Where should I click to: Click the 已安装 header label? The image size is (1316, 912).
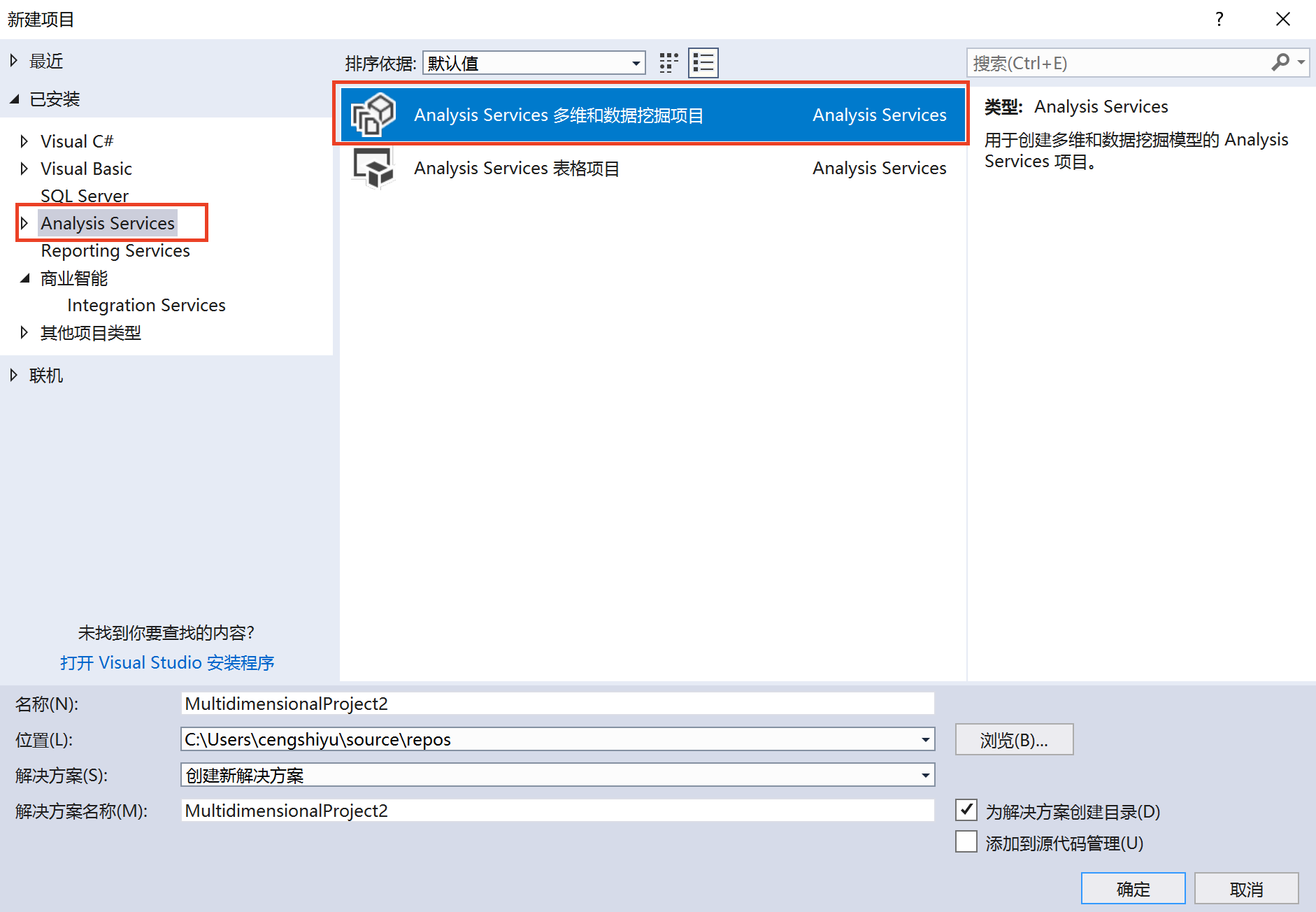(x=55, y=99)
